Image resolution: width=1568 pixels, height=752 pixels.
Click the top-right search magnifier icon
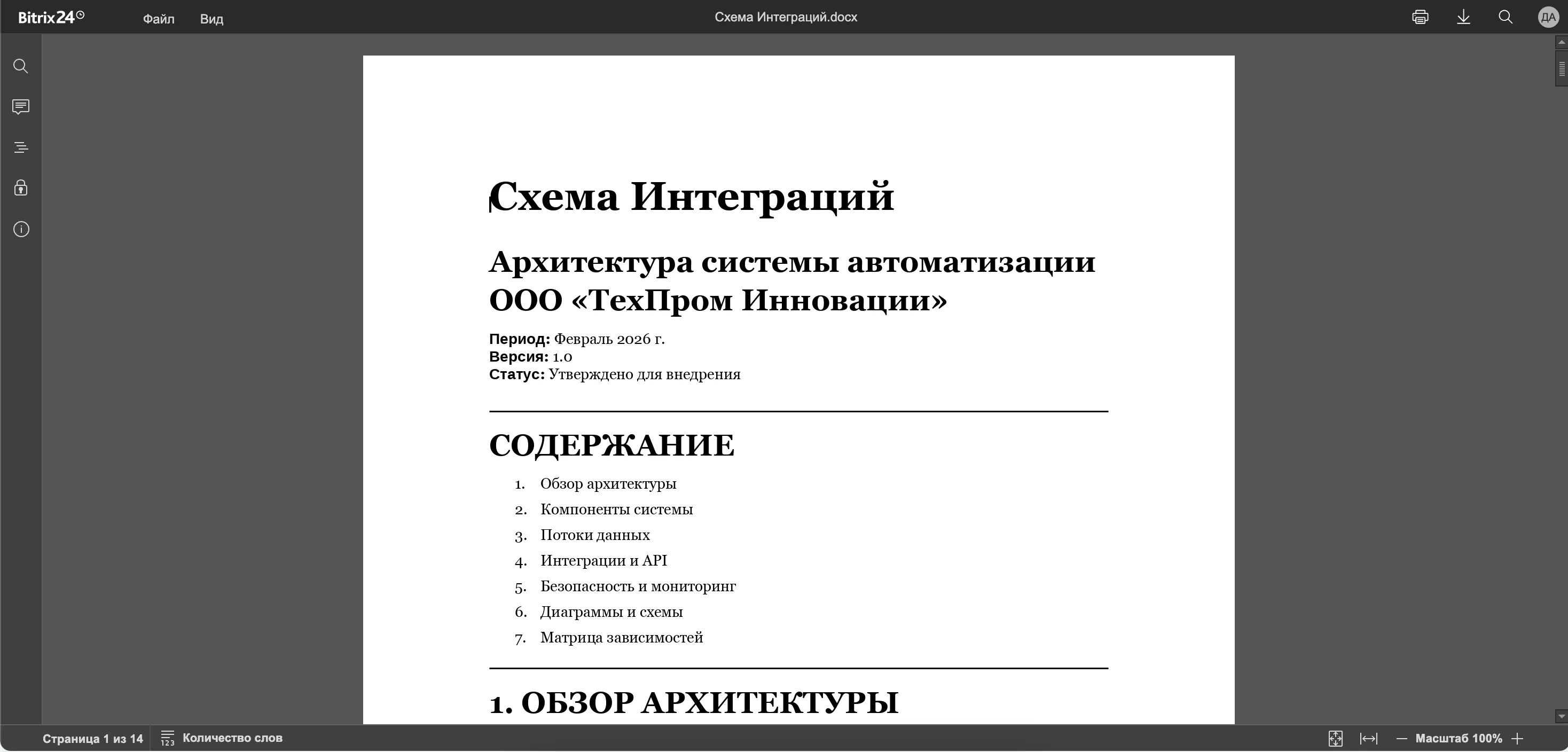pyautogui.click(x=1506, y=17)
